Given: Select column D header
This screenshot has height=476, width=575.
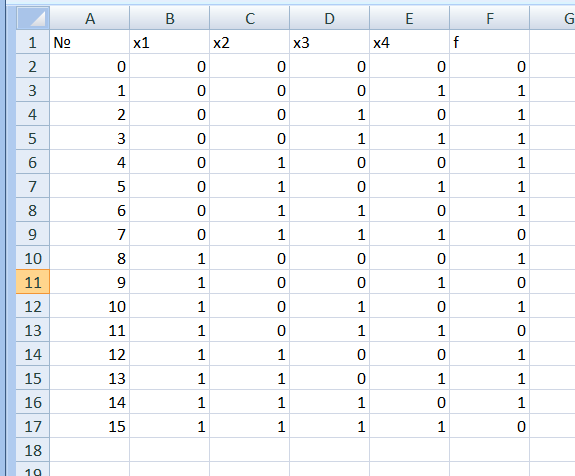Looking at the screenshot, I should 330,18.
